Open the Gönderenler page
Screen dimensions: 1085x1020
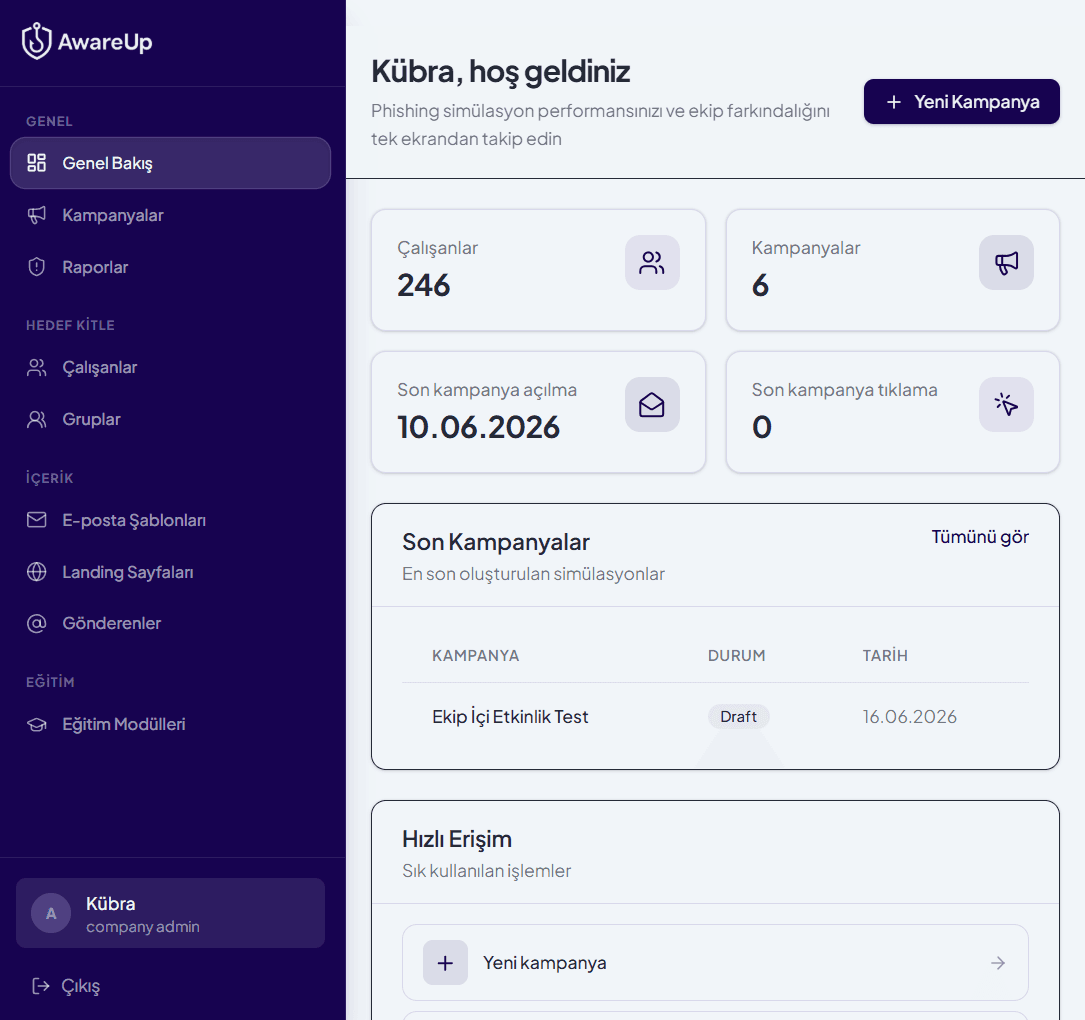point(170,623)
